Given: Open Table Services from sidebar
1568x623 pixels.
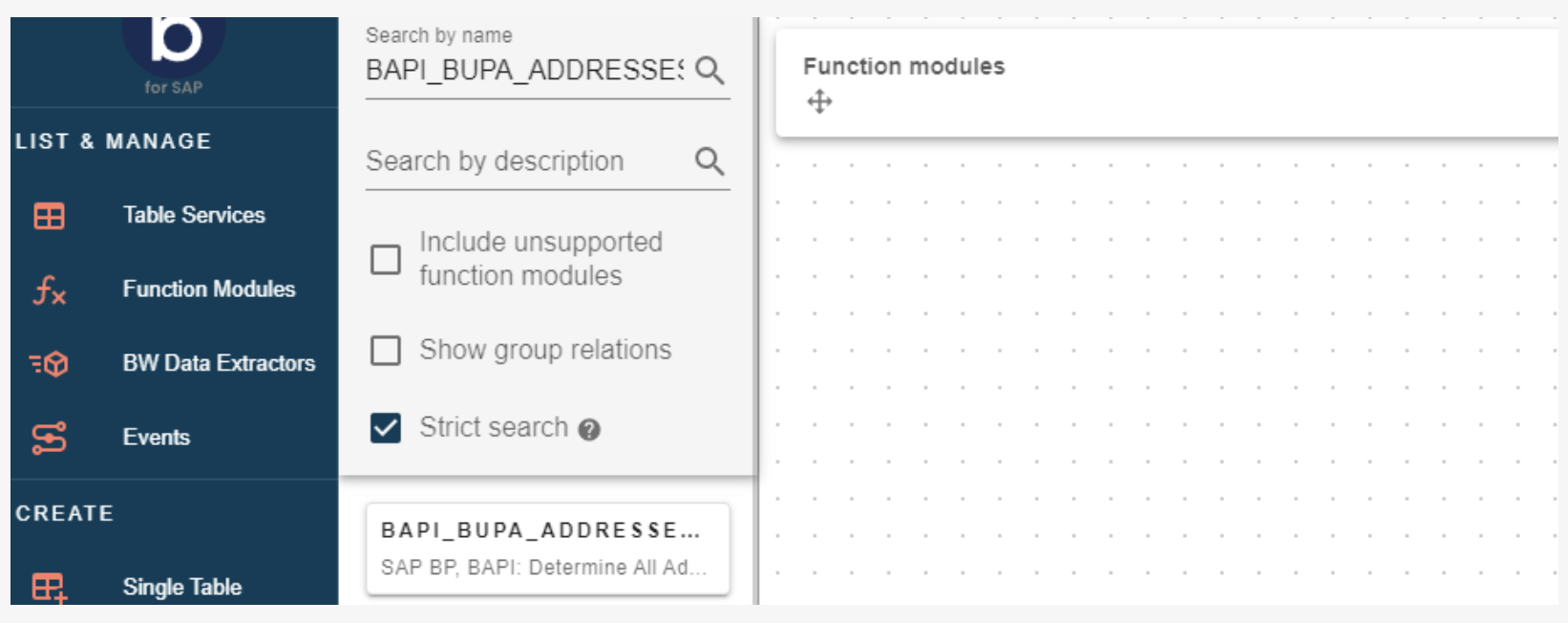Looking at the screenshot, I should (194, 215).
